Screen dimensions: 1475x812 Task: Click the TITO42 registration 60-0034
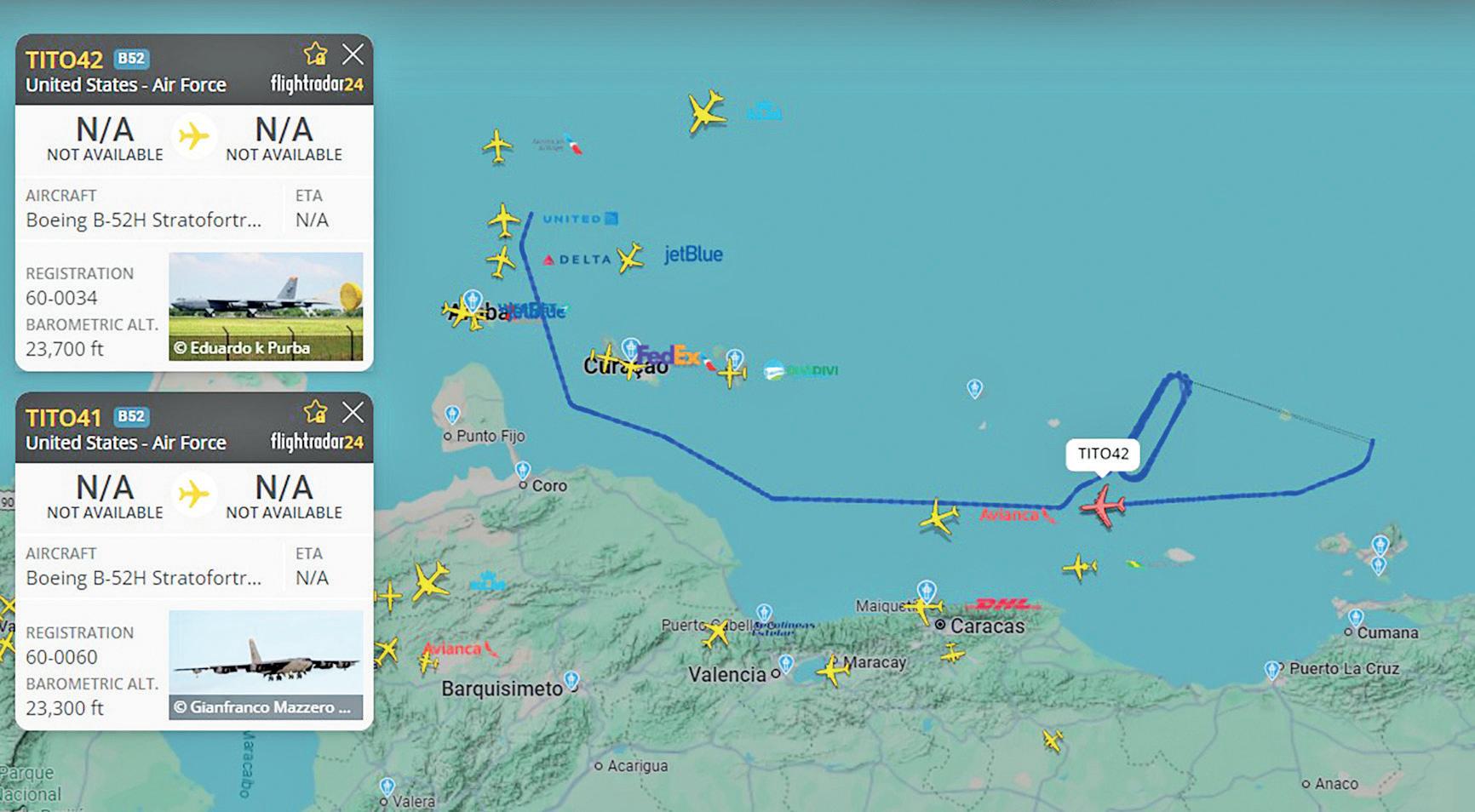tap(61, 298)
